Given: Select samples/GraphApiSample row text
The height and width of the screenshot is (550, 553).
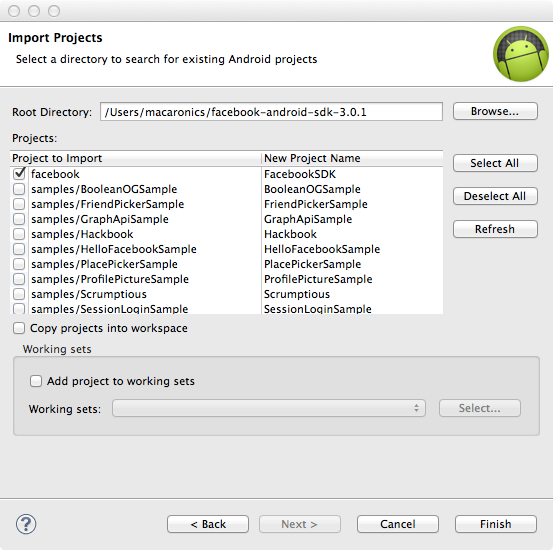Looking at the screenshot, I should (100, 219).
